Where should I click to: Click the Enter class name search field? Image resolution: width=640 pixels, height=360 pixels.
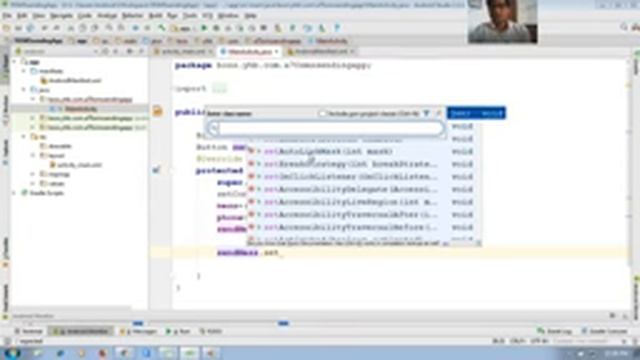point(325,128)
